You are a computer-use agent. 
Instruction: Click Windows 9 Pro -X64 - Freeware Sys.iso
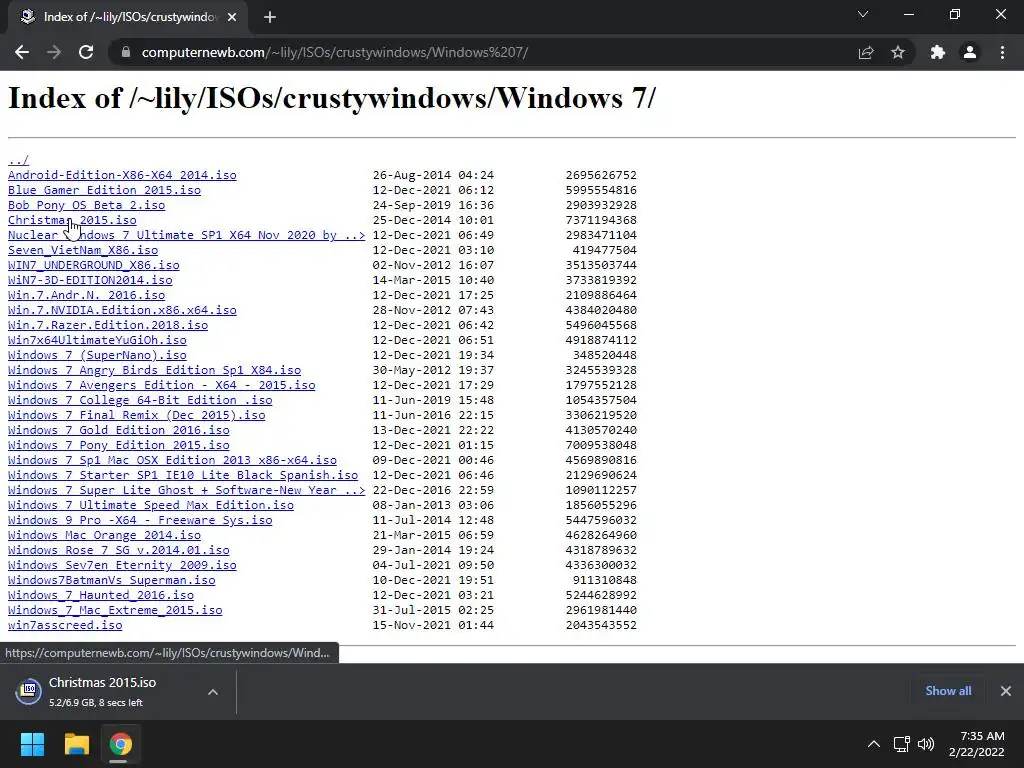coord(140,520)
